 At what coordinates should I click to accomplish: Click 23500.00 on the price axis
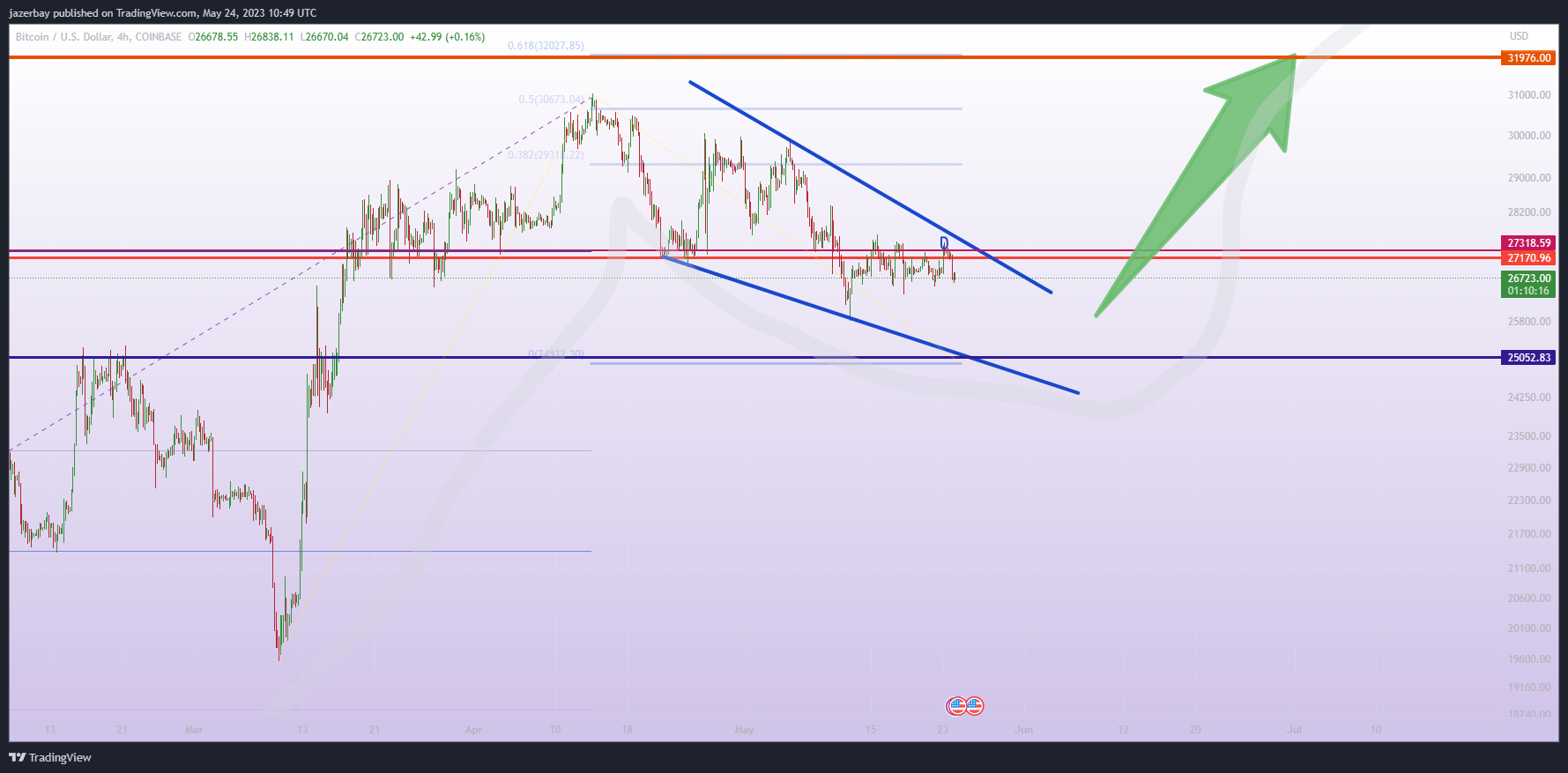[x=1529, y=436]
